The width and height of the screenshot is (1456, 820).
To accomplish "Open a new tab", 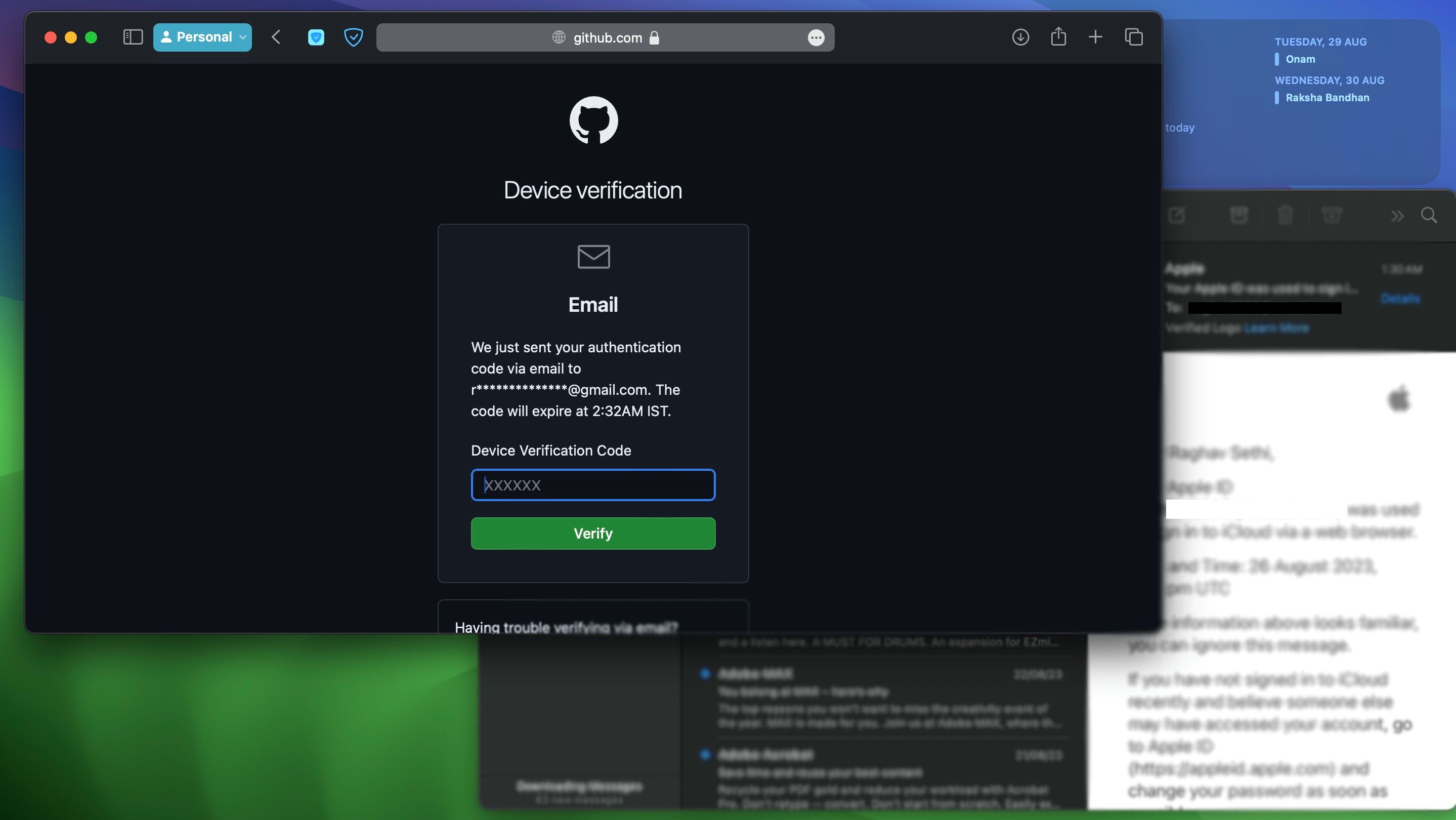I will 1095,37.
